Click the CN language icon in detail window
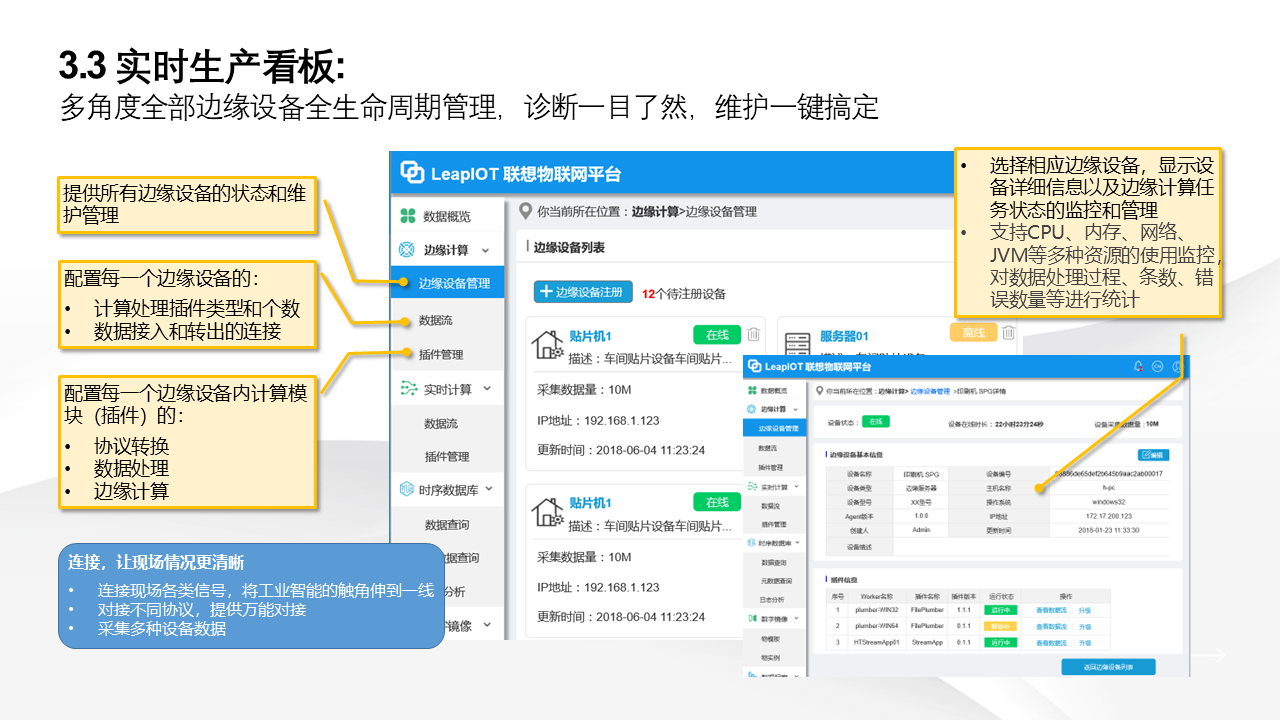This screenshot has width=1280, height=720. pyautogui.click(x=1157, y=367)
